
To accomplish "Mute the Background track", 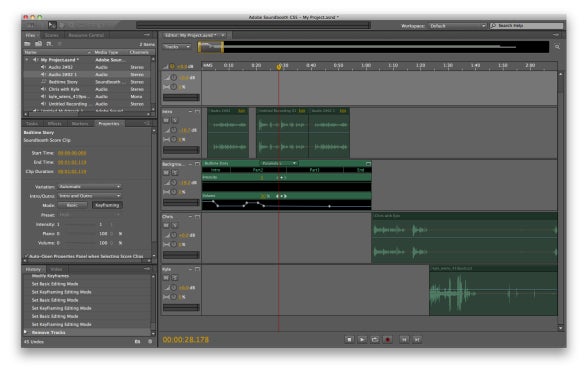I will coord(166,173).
